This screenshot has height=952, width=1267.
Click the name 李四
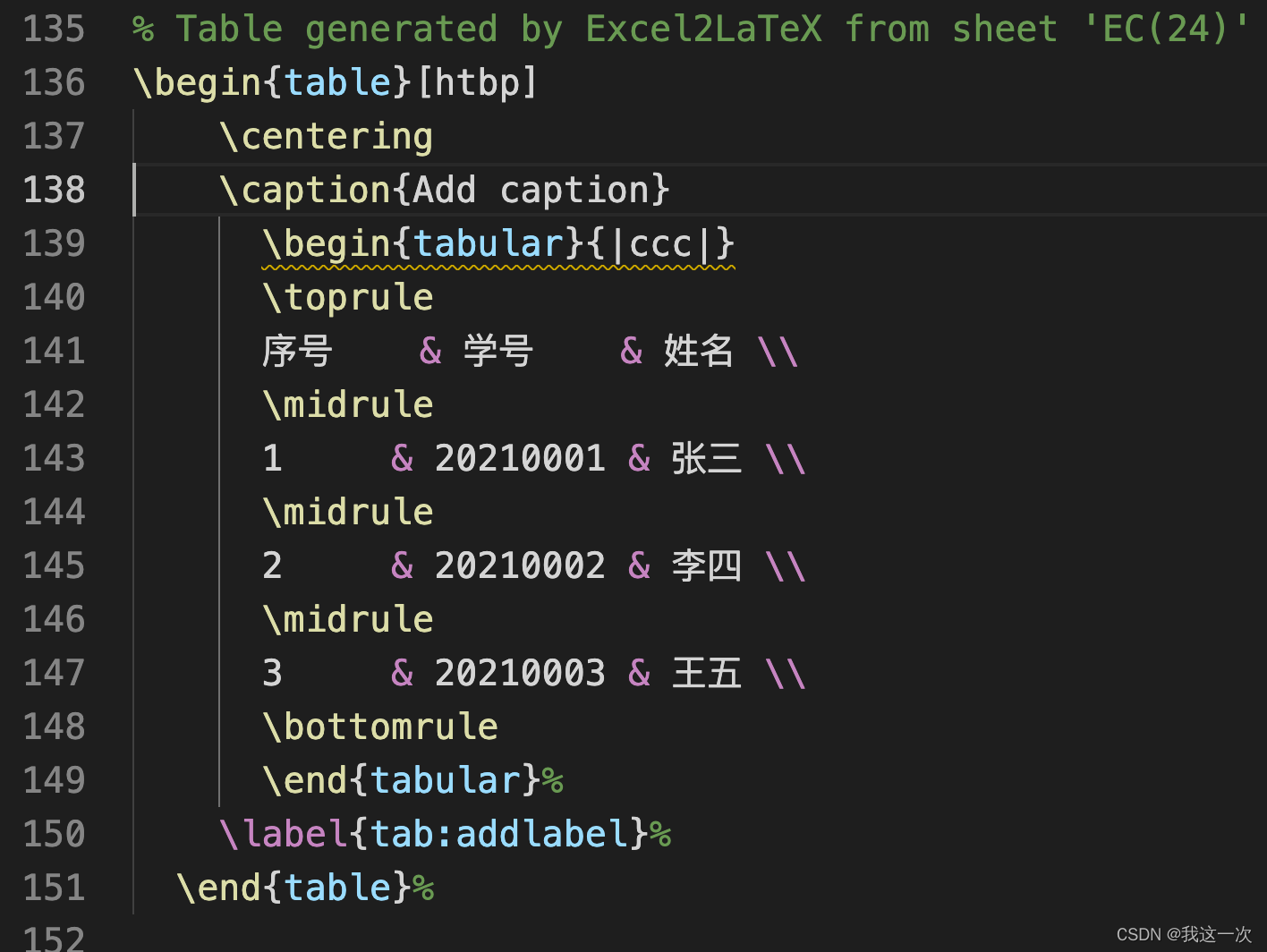click(x=707, y=565)
